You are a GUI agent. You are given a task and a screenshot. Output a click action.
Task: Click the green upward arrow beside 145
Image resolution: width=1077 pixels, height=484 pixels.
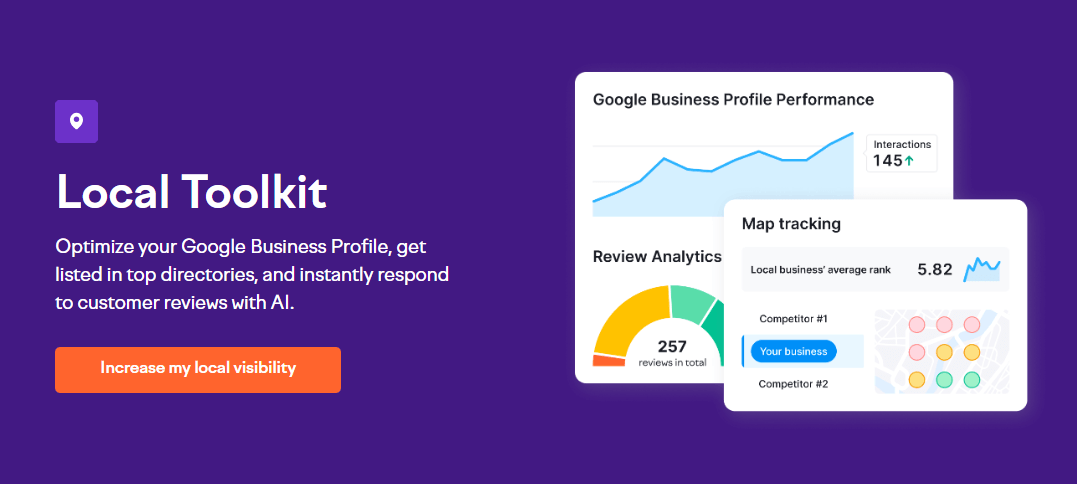coord(908,160)
